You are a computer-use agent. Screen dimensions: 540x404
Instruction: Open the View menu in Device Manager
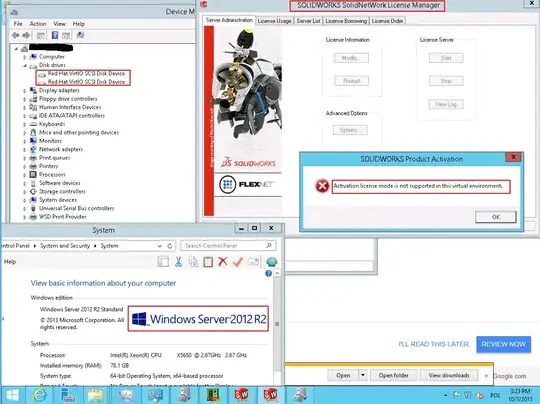(x=59, y=24)
